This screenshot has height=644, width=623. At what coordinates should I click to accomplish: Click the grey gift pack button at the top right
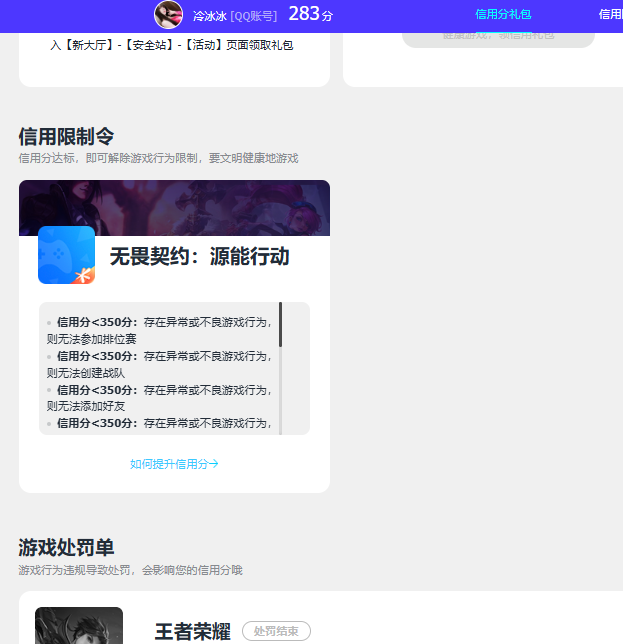[x=498, y=40]
